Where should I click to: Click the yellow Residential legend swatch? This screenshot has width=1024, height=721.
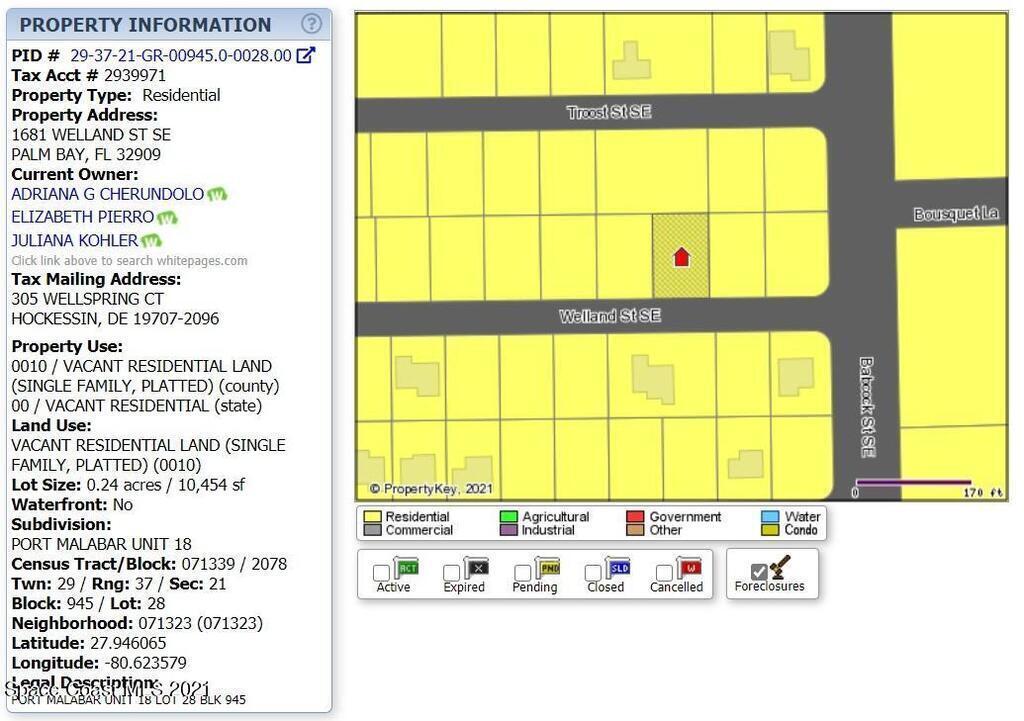click(x=372, y=517)
